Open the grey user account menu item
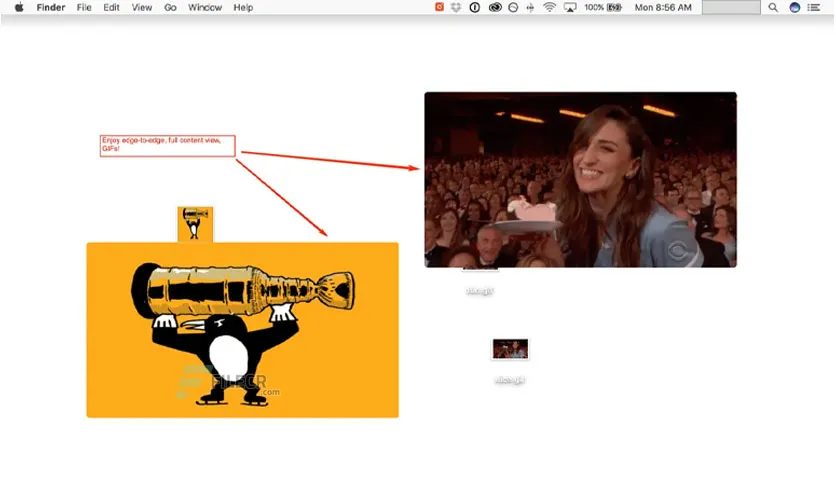The width and height of the screenshot is (836, 484). coord(731,7)
